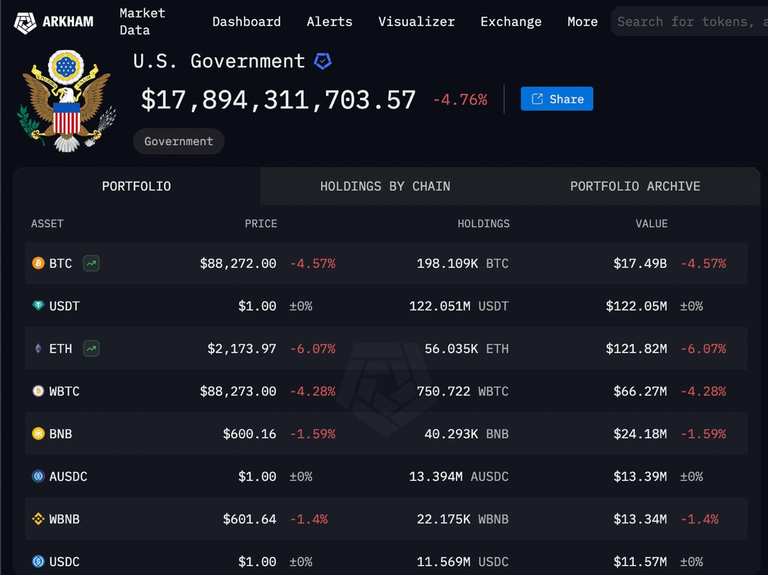Select the Portfolio tab

[137, 186]
